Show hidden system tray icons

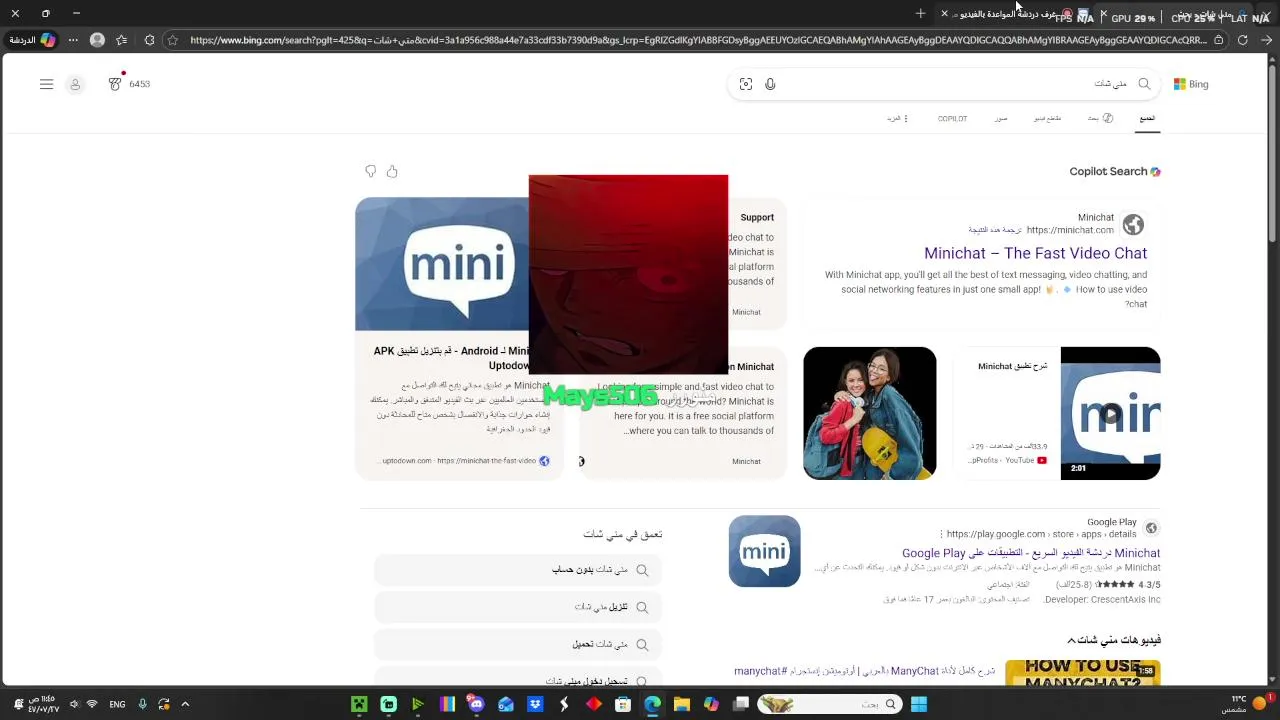185,704
